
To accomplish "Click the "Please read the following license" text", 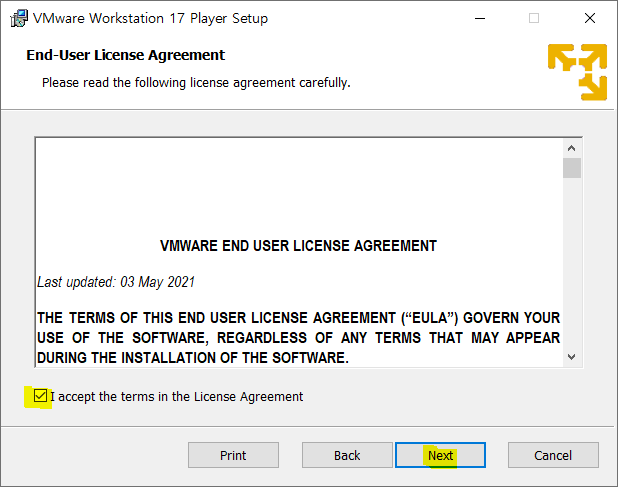I will (x=196, y=83).
